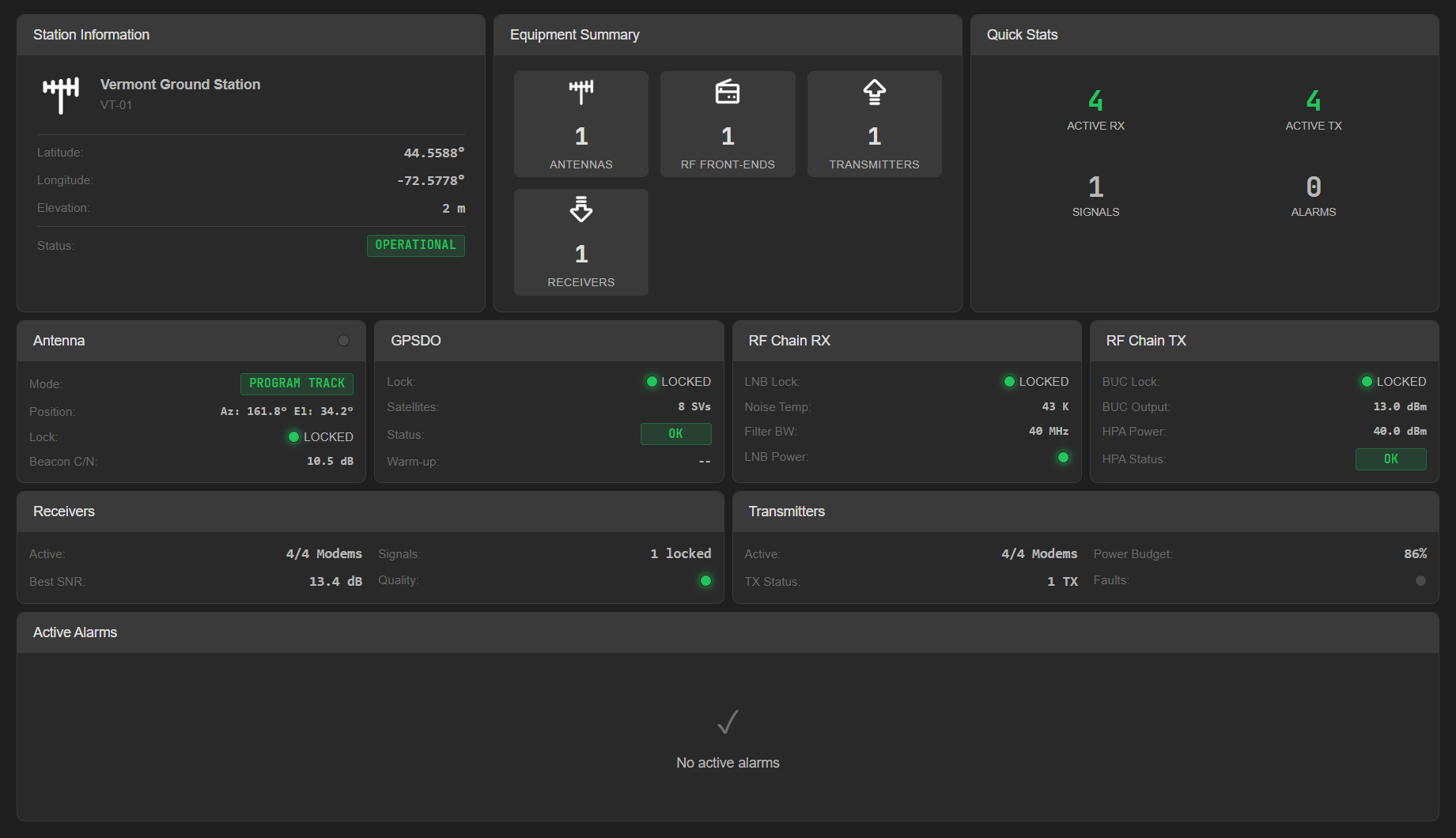Click the GPSDO Status OK badge

pos(675,434)
